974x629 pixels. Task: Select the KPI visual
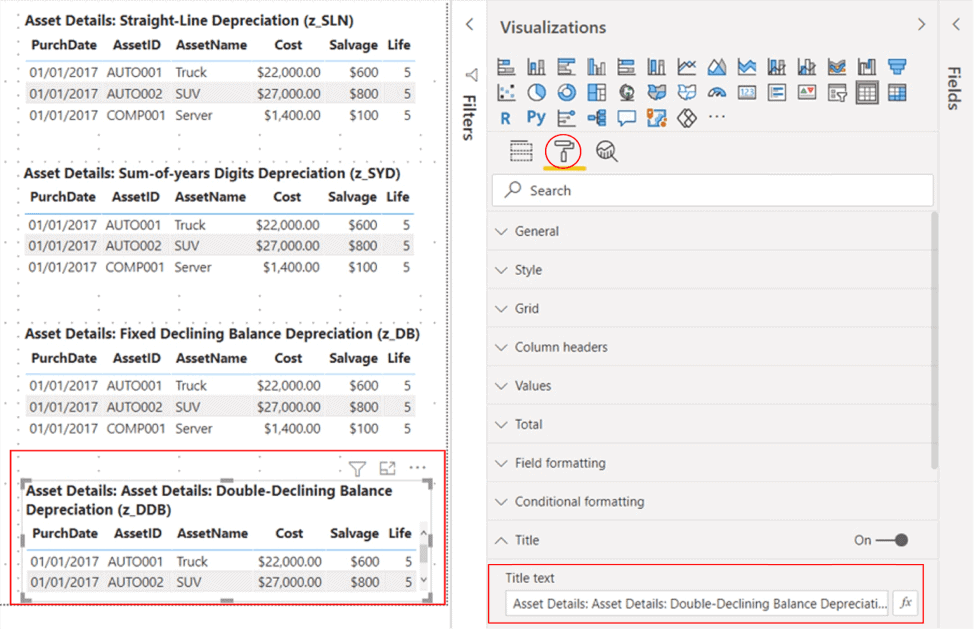pyautogui.click(x=806, y=93)
